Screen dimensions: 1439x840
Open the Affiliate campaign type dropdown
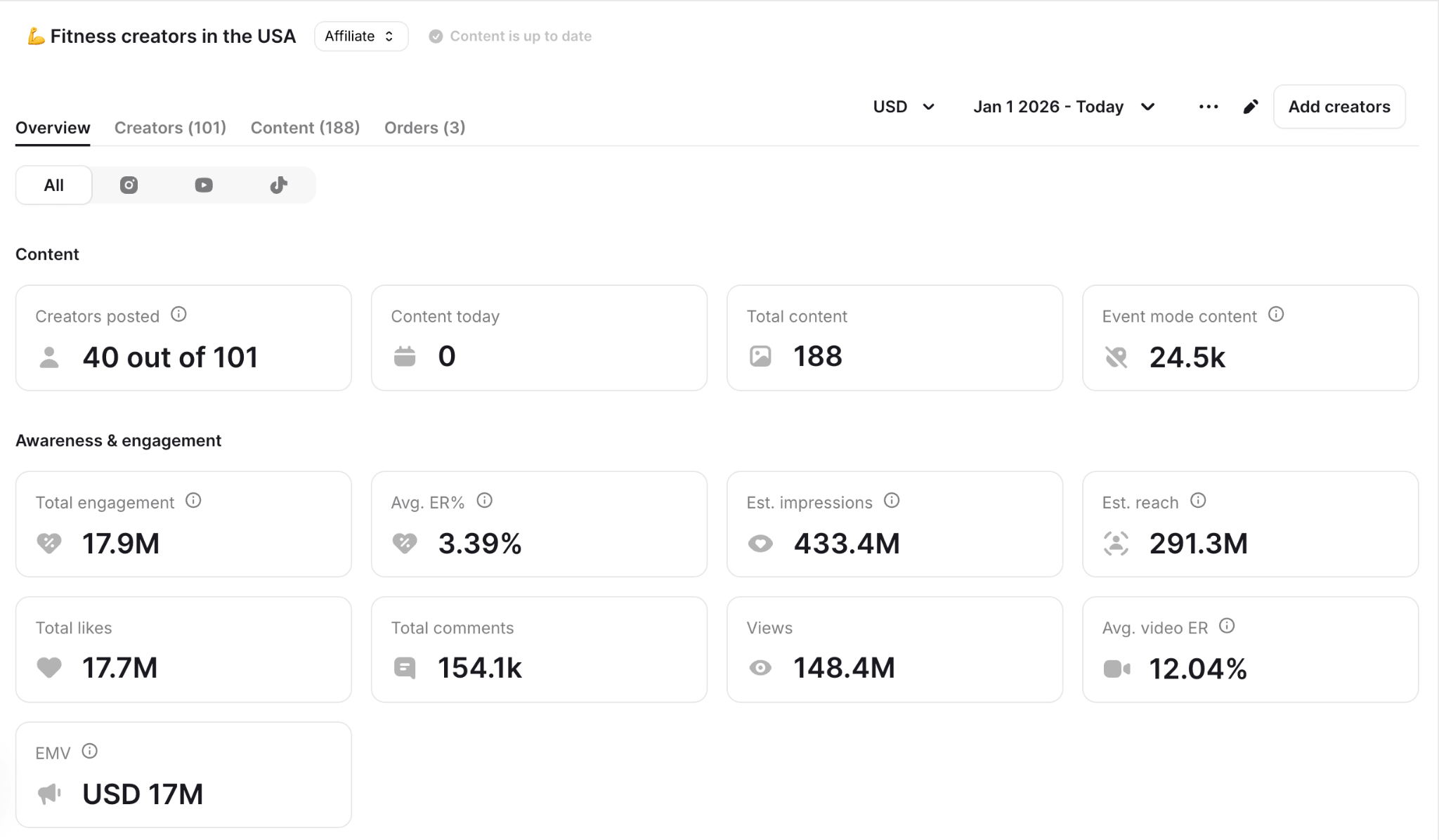coord(360,37)
